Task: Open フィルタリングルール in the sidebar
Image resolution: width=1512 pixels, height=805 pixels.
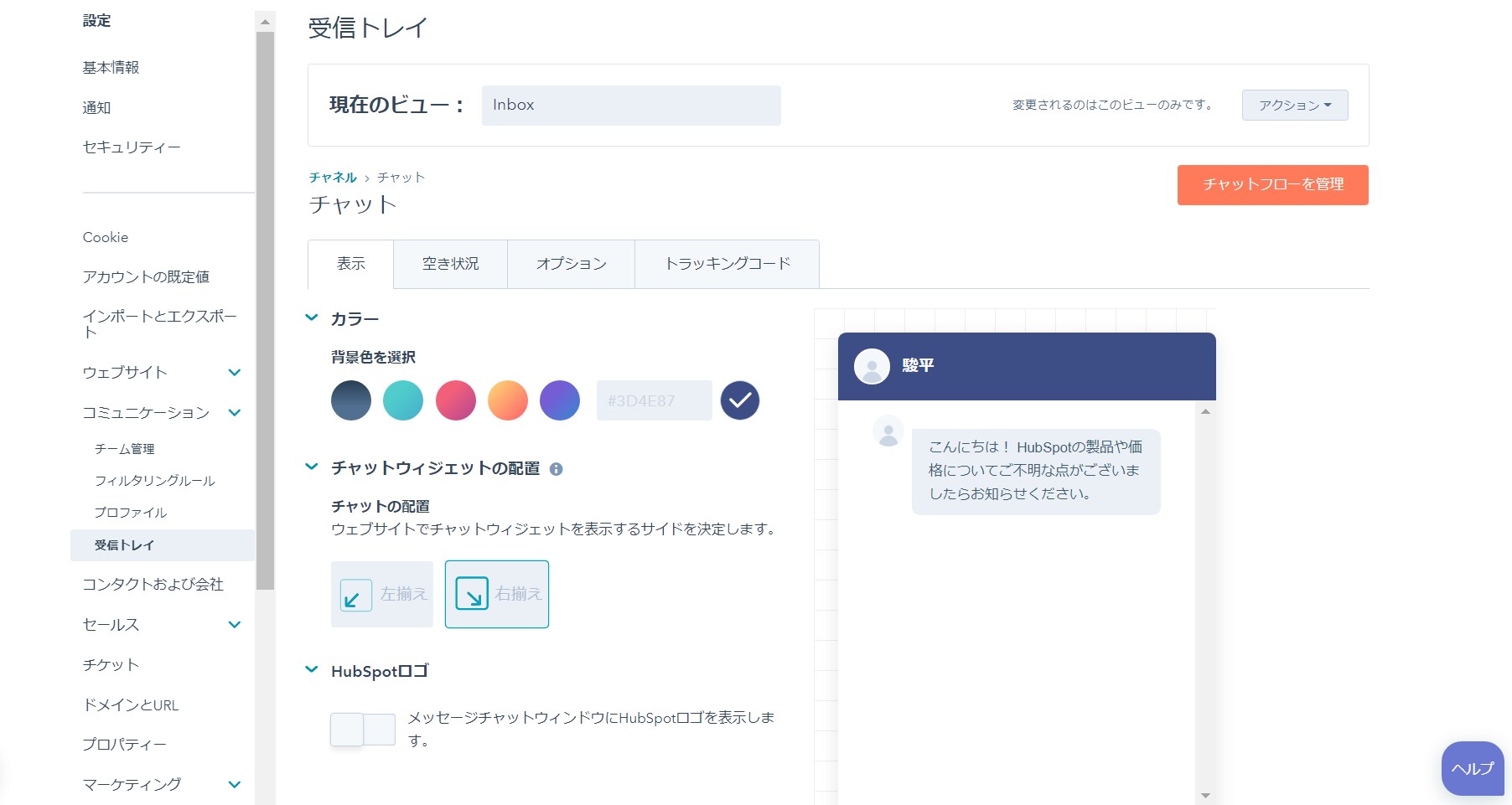Action: pos(154,481)
